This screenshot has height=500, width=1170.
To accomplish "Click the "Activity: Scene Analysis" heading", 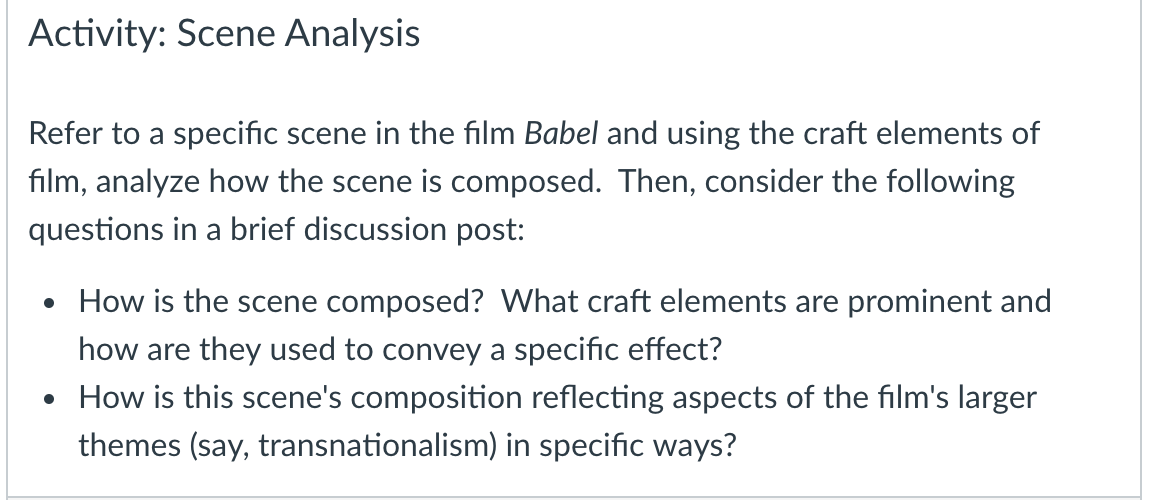I will tap(224, 34).
